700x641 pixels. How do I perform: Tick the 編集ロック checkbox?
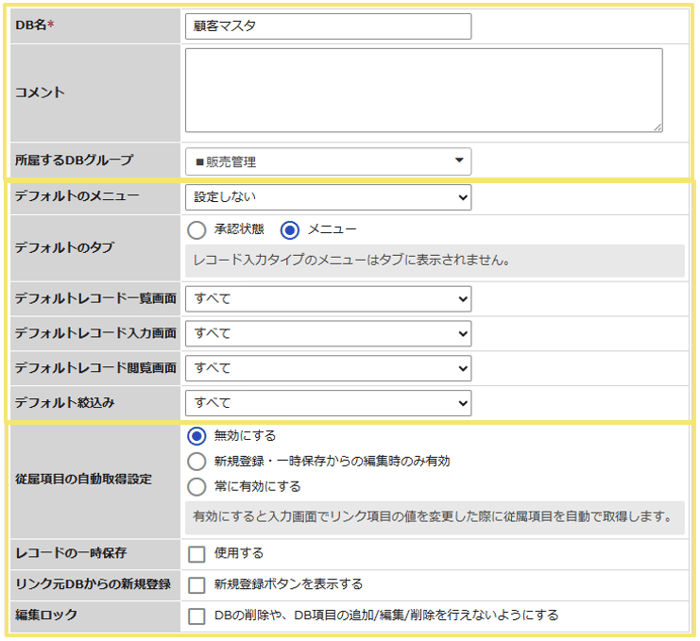[x=196, y=616]
